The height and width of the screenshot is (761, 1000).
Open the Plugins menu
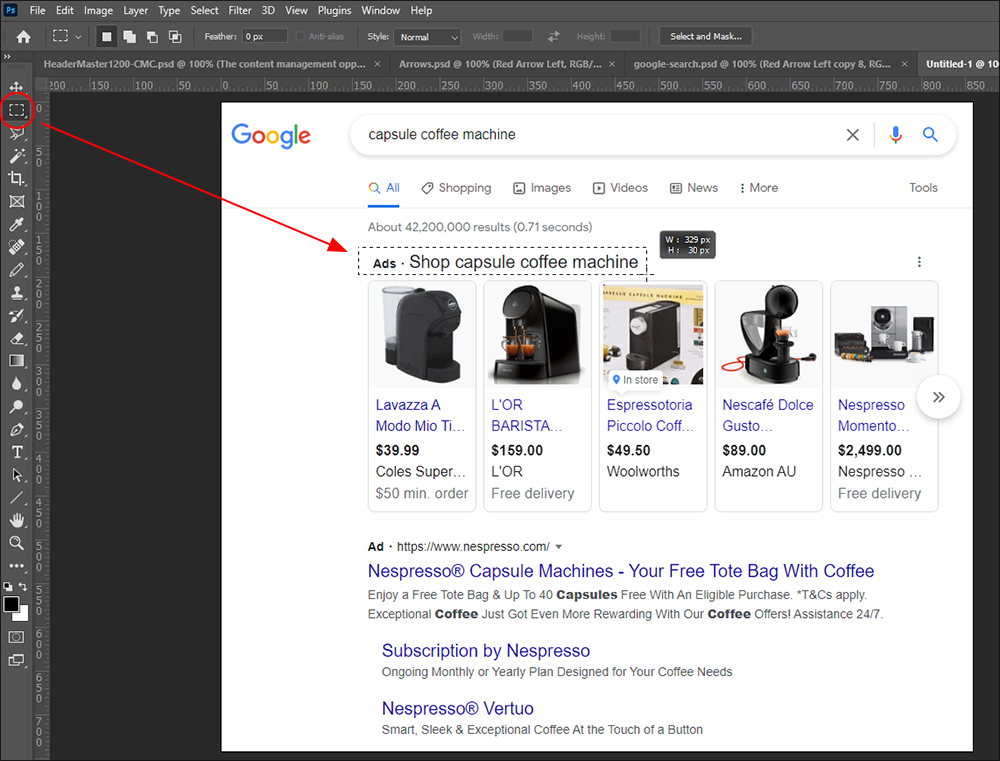[x=334, y=10]
